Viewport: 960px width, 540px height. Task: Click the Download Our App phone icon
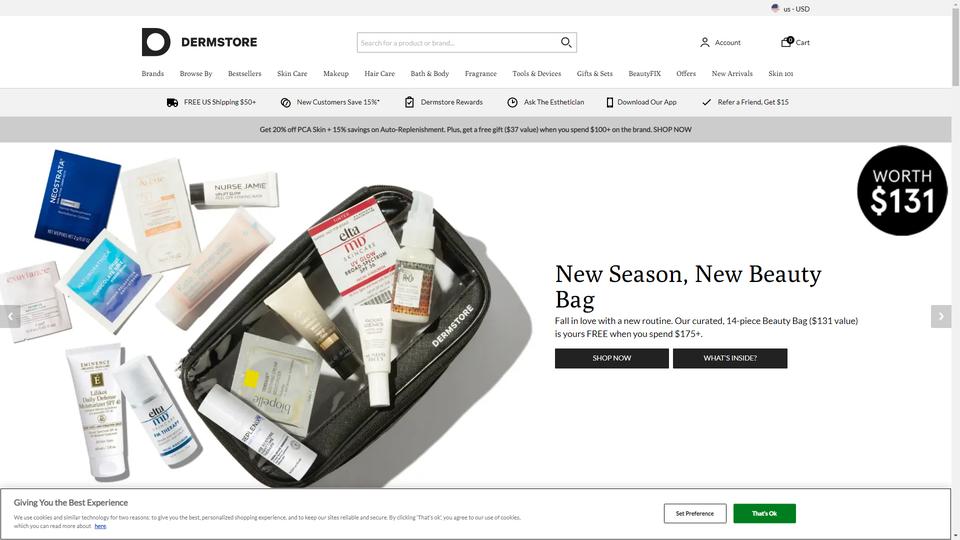[x=609, y=102]
